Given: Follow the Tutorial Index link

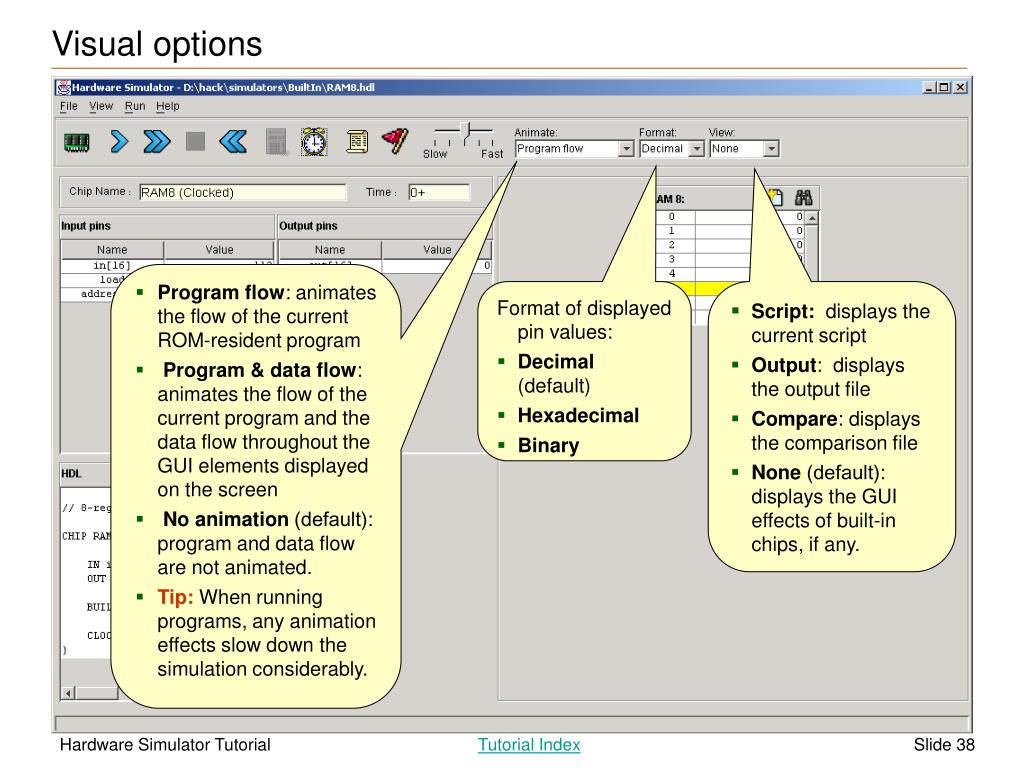Looking at the screenshot, I should (x=529, y=744).
